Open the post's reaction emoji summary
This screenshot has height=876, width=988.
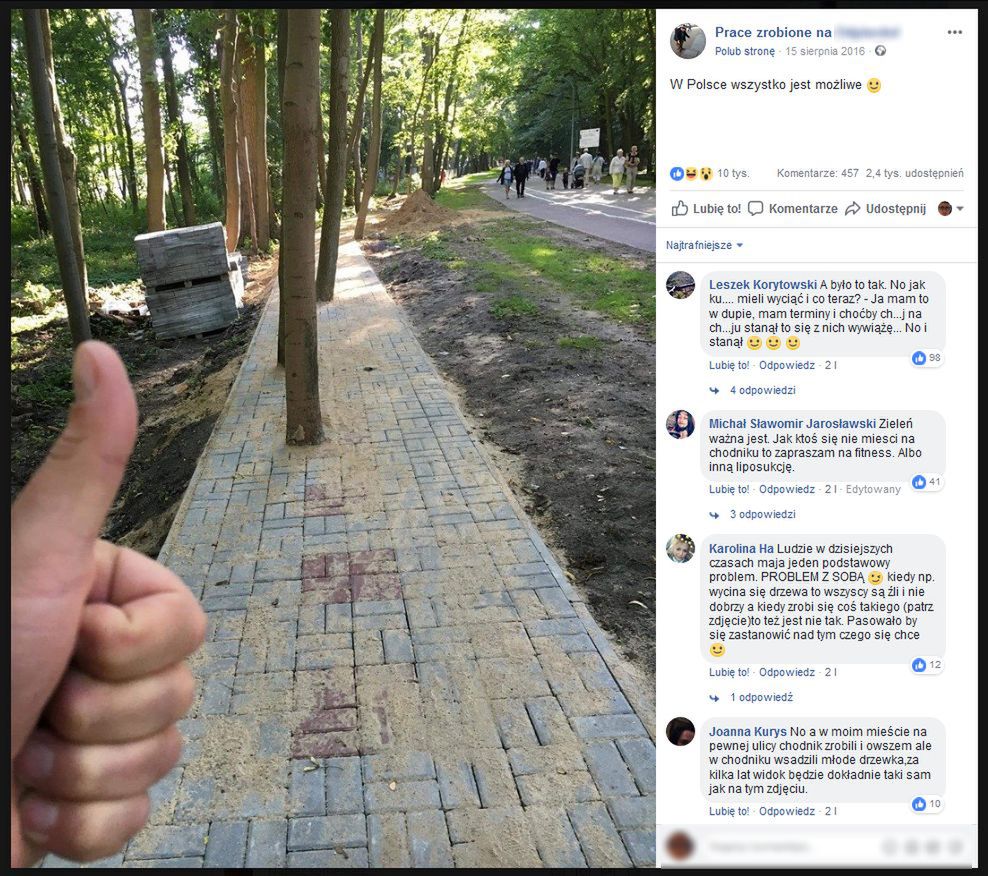tap(691, 173)
